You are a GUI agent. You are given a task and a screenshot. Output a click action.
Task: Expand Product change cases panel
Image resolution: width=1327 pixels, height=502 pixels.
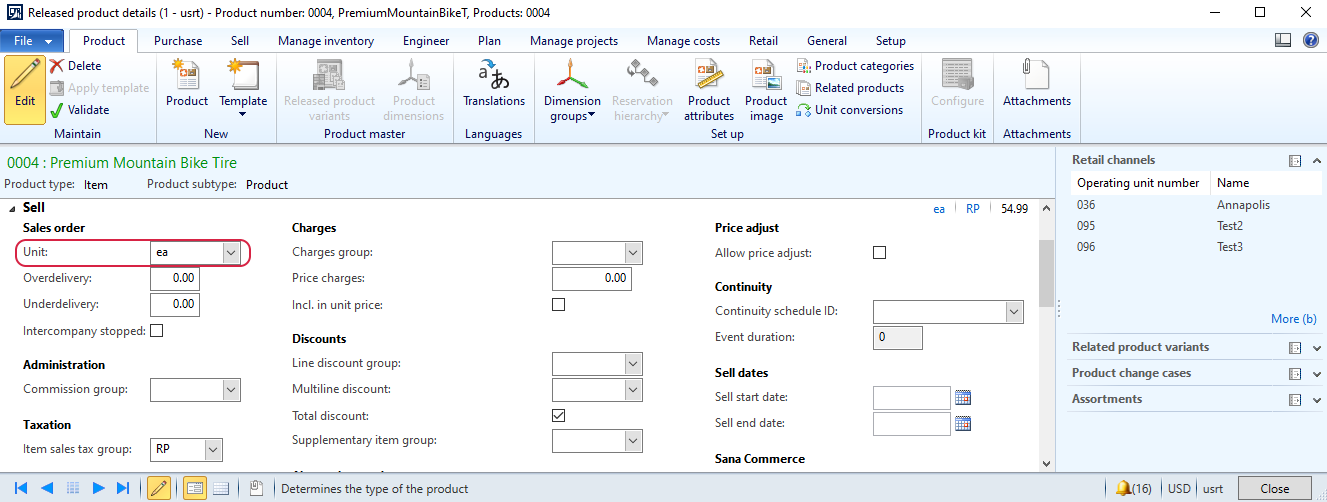coord(1316,374)
